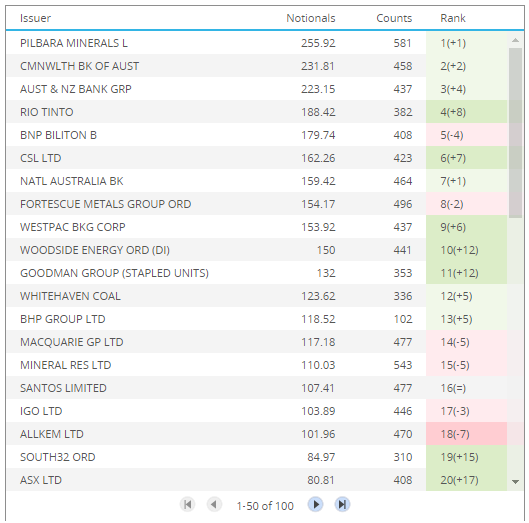Go to the next page of results
529x523 pixels.
(x=315, y=505)
